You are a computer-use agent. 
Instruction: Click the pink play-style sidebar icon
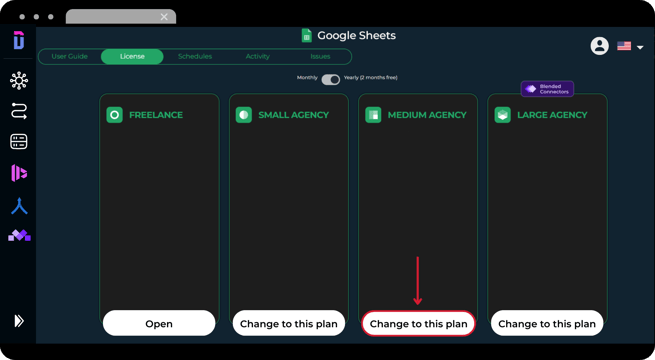click(19, 173)
